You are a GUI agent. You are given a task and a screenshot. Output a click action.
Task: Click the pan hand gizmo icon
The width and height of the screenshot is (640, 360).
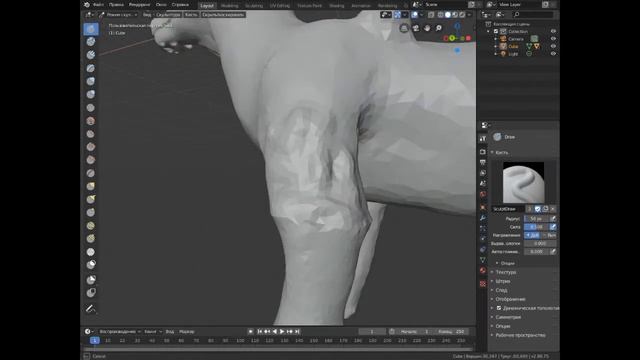point(427,28)
